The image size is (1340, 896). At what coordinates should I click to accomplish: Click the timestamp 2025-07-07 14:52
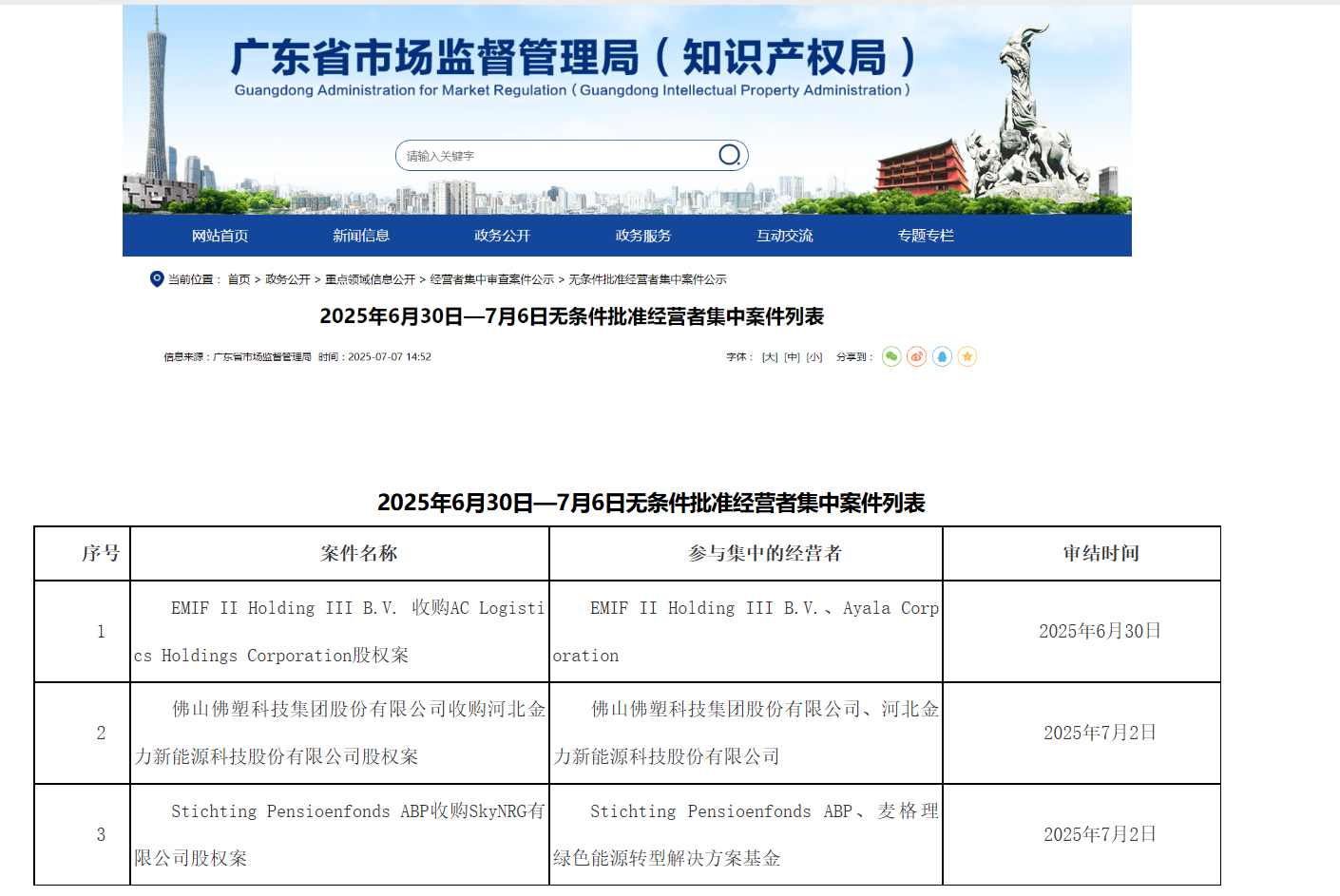pos(390,357)
